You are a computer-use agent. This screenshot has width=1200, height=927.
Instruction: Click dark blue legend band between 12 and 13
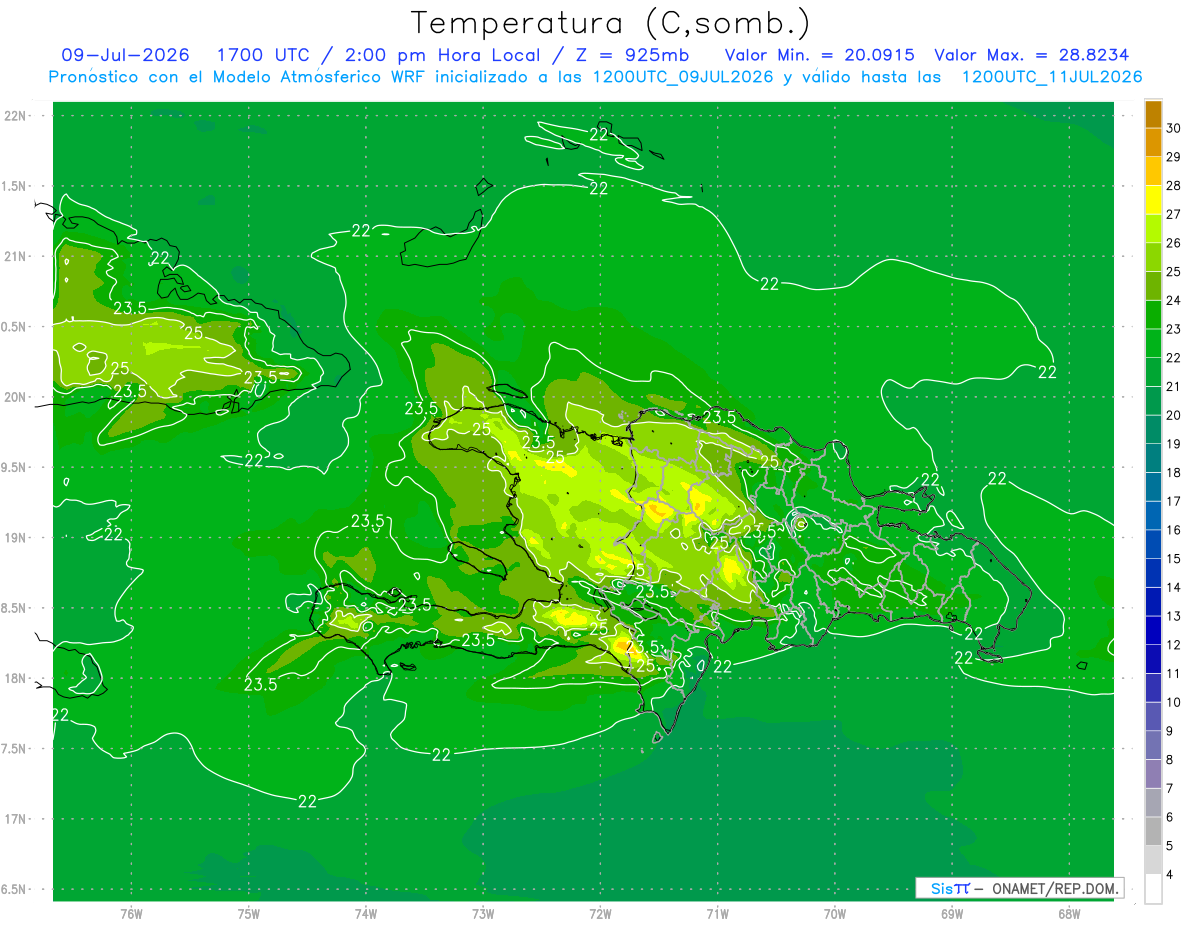(1153, 630)
